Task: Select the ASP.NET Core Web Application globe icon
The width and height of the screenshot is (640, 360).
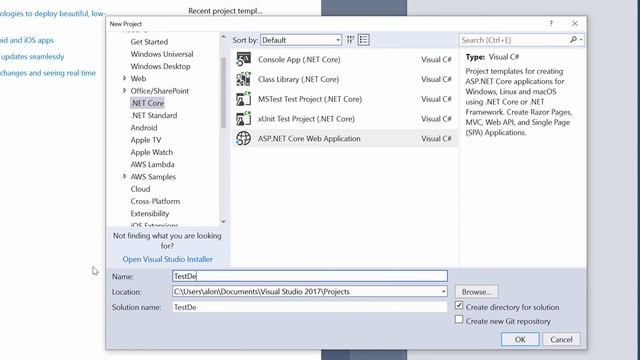Action: click(x=244, y=138)
